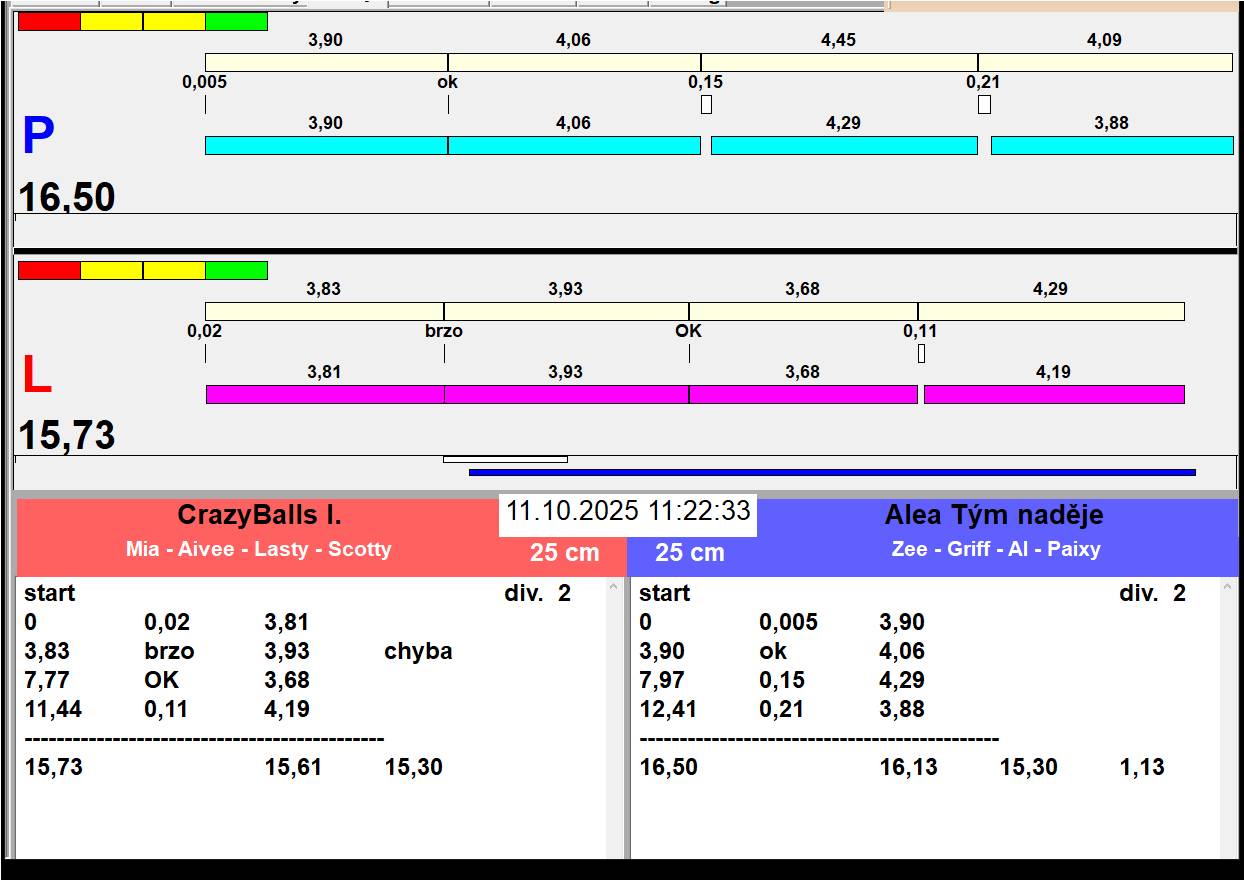
Task: Click the green start light in lane P
Action: (x=237, y=21)
